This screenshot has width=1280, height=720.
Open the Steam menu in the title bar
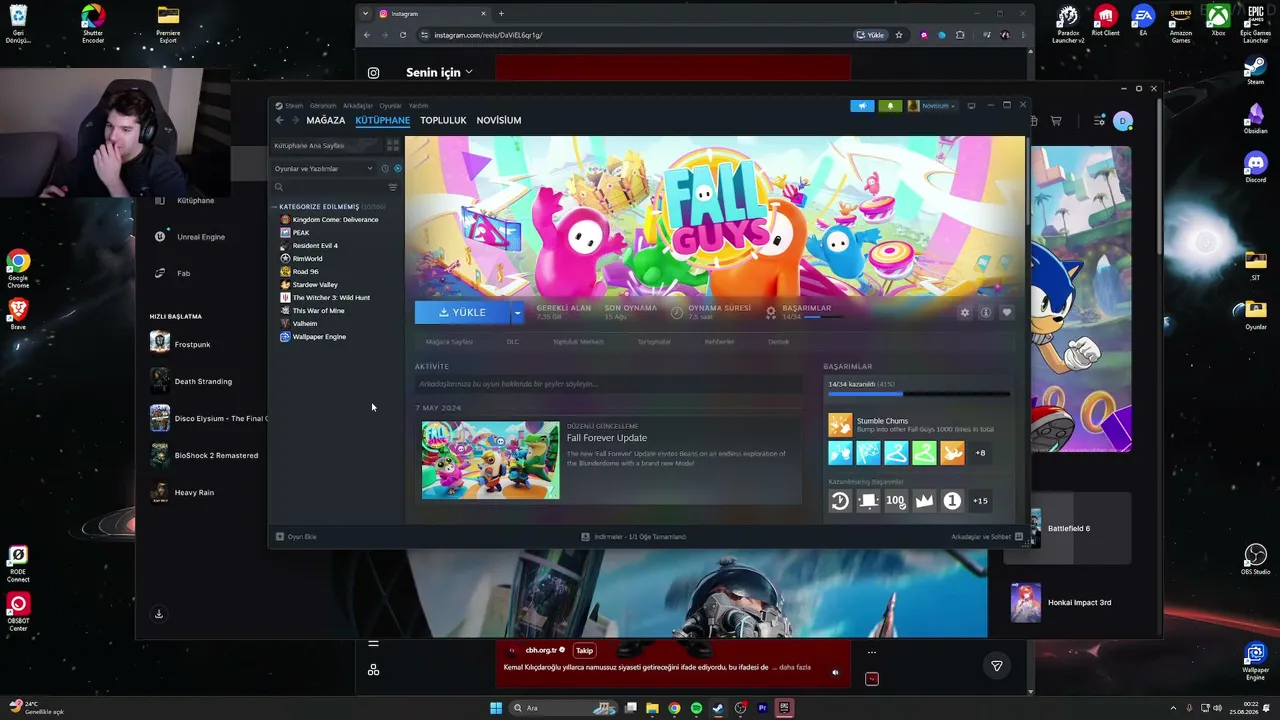293,106
